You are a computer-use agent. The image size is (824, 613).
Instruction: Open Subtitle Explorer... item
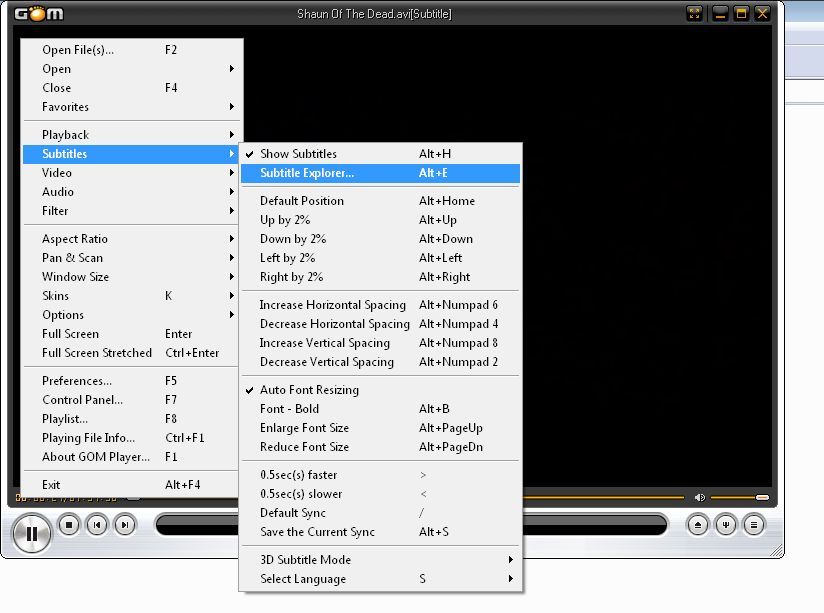tap(380, 173)
